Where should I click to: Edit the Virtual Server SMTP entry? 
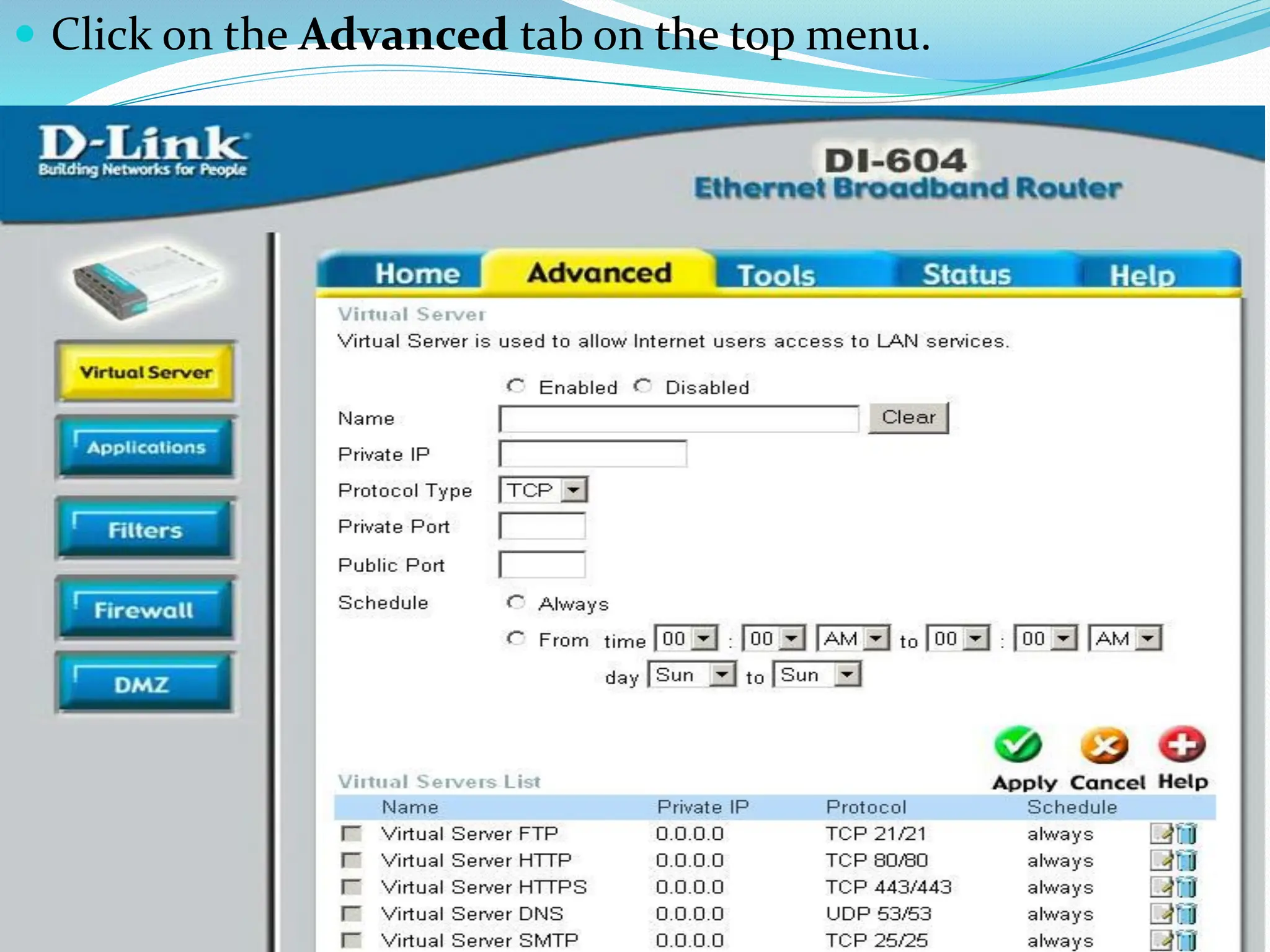point(1161,940)
